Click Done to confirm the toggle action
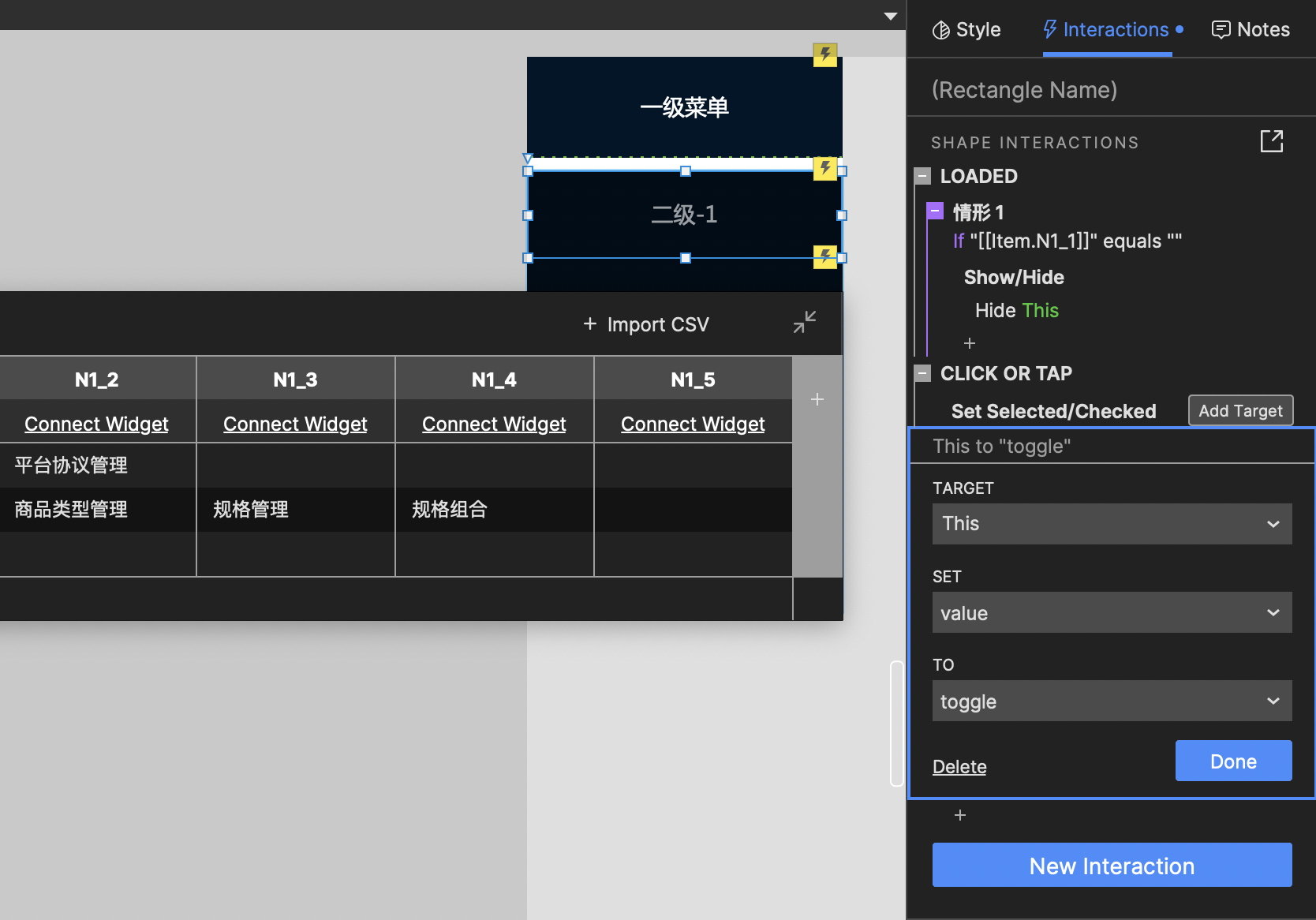1316x920 pixels. (1232, 761)
